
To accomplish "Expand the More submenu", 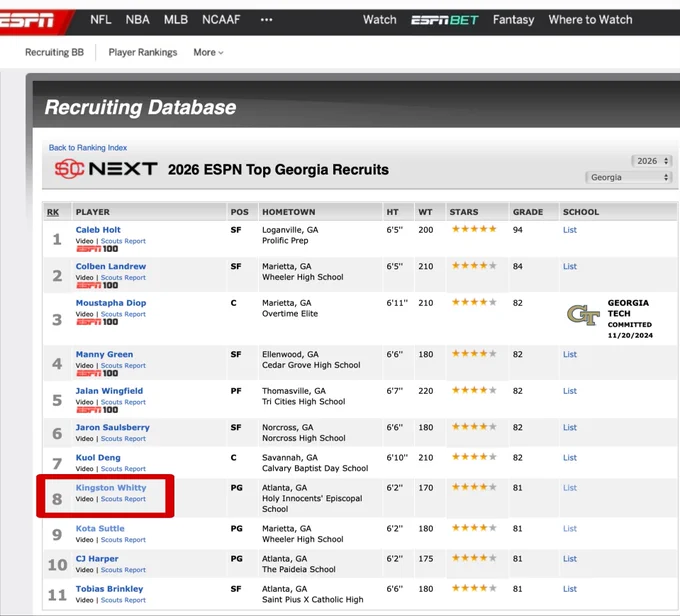I will 208,52.
